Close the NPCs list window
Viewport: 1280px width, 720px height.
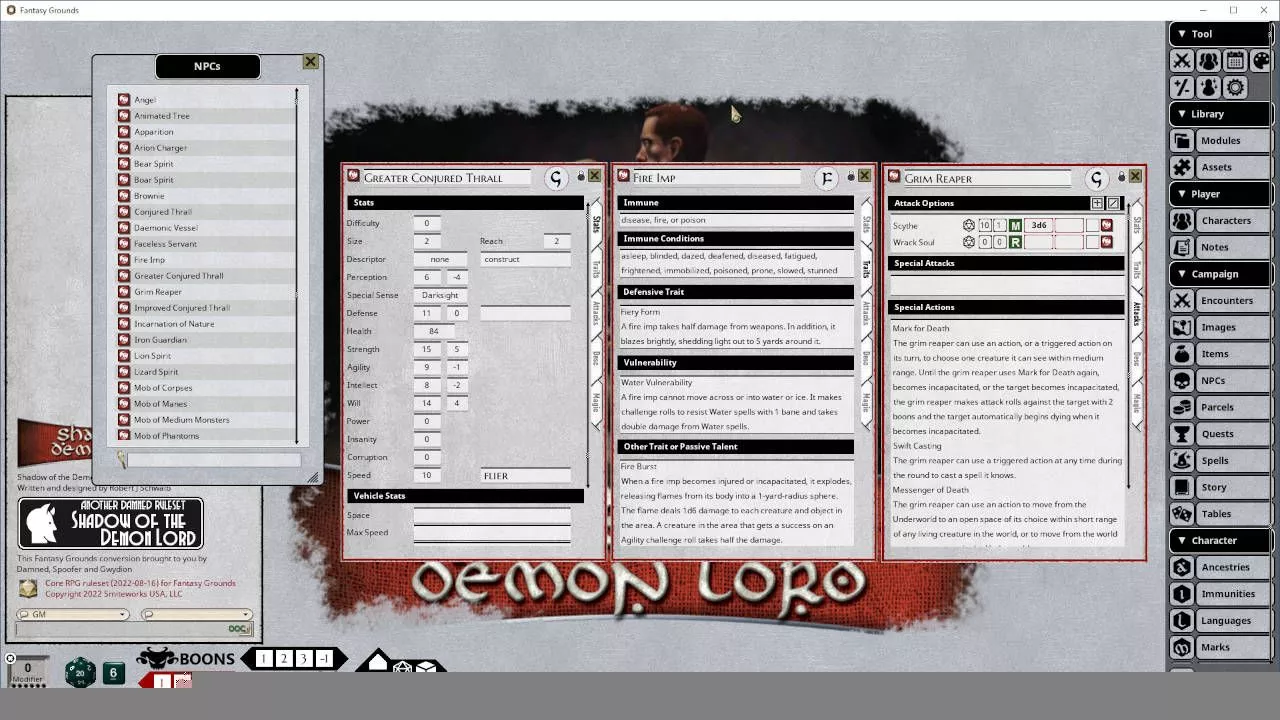click(x=311, y=62)
